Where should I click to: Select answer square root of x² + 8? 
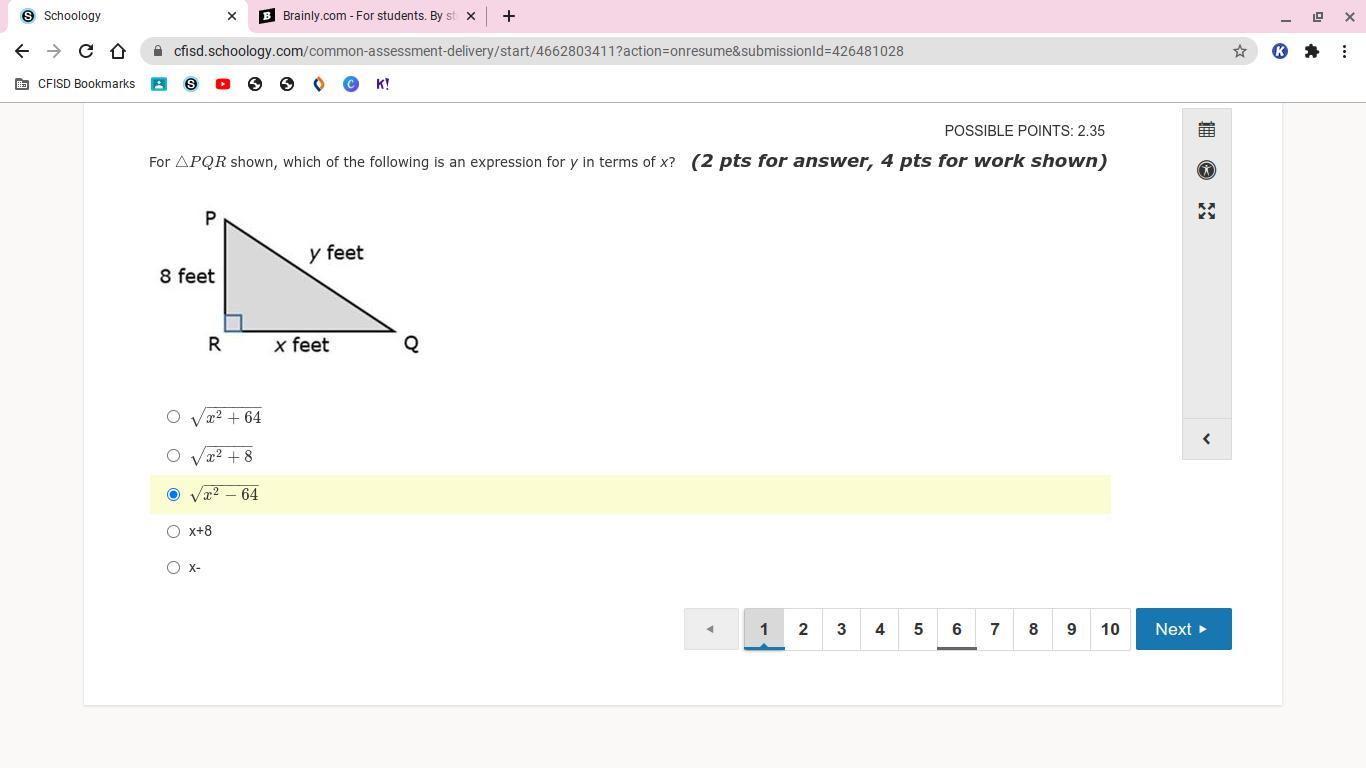pyautogui.click(x=173, y=456)
